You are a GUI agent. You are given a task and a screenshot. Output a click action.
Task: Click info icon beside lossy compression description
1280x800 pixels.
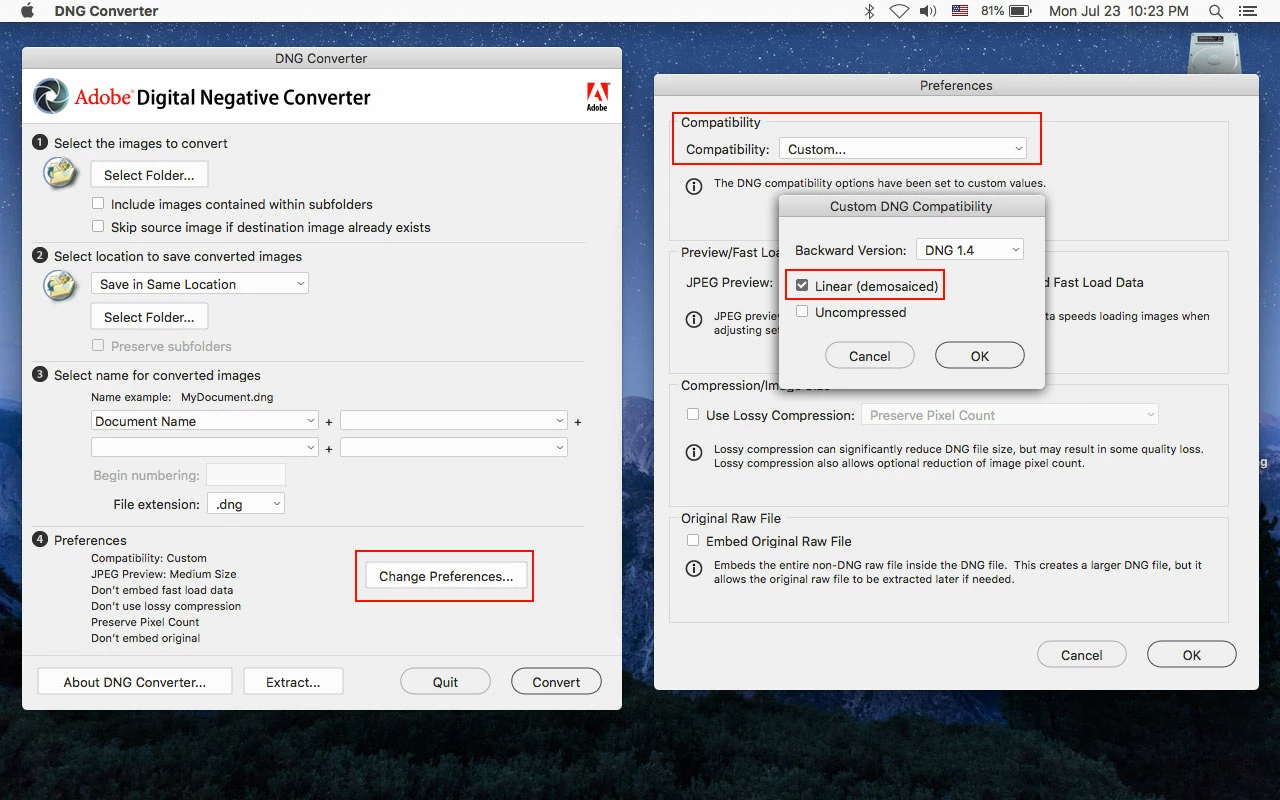coord(693,453)
